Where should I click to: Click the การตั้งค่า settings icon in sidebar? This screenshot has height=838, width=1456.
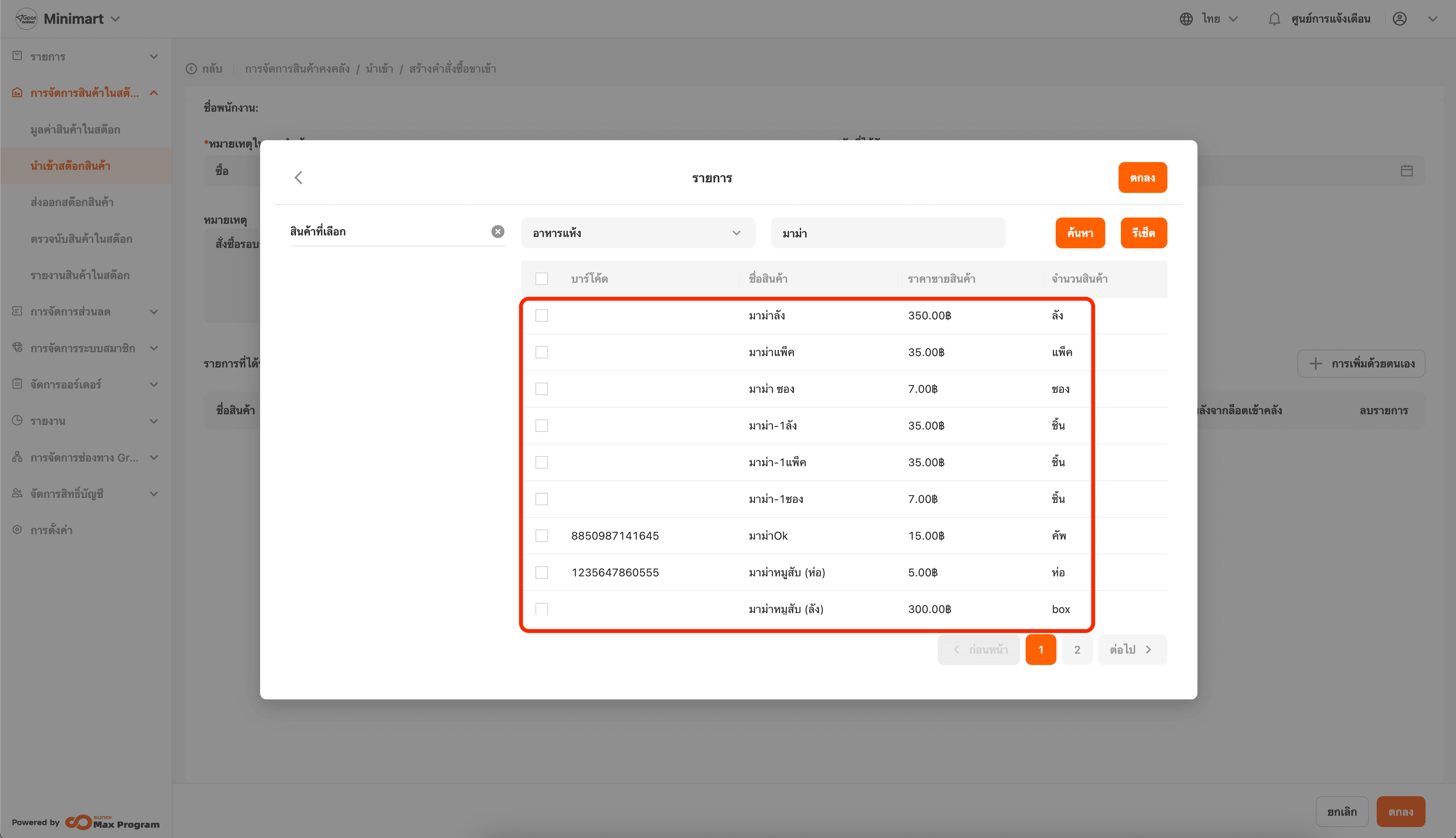pyautogui.click(x=17, y=530)
